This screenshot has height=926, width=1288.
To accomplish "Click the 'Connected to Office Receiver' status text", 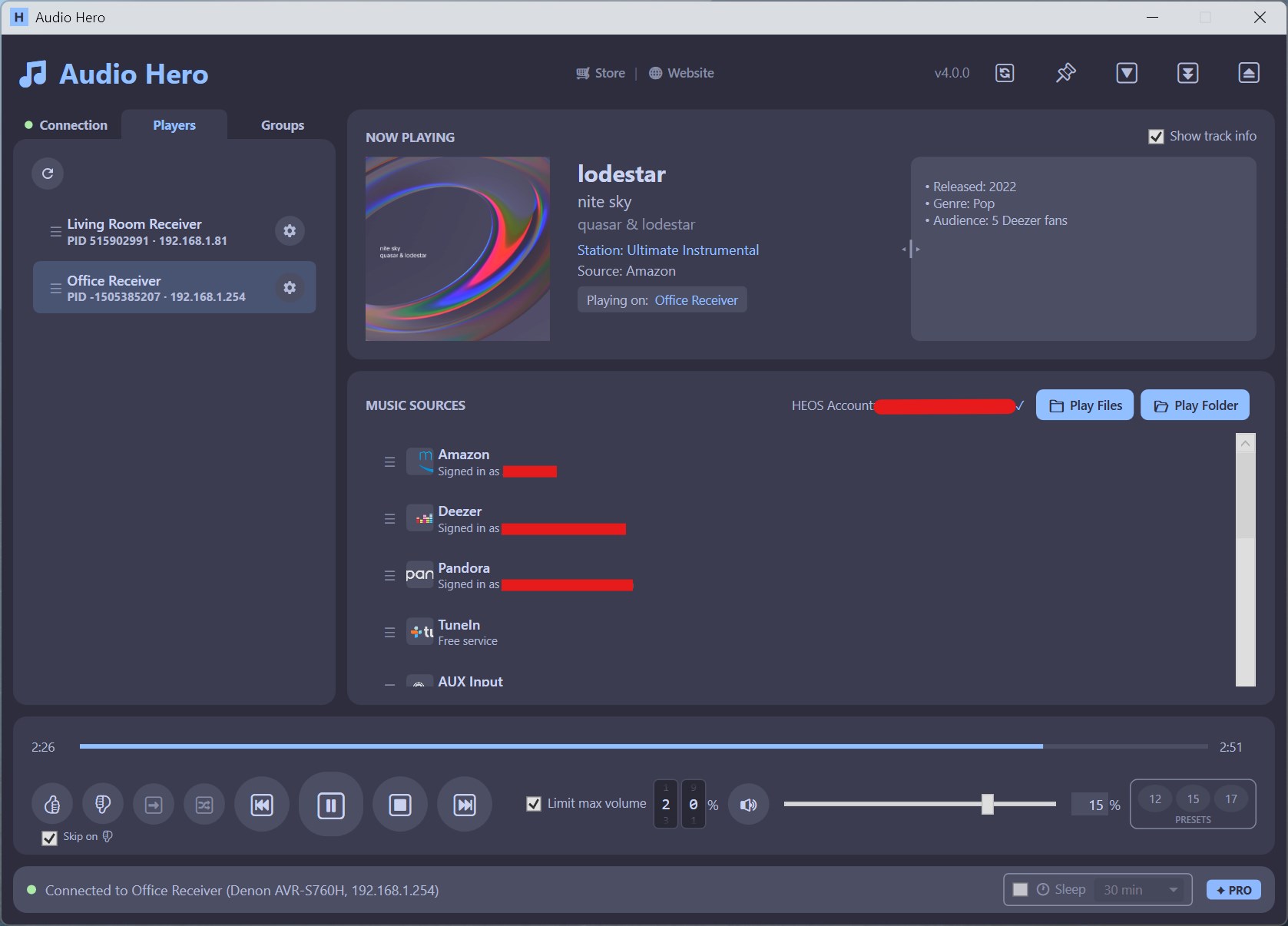I will (242, 891).
